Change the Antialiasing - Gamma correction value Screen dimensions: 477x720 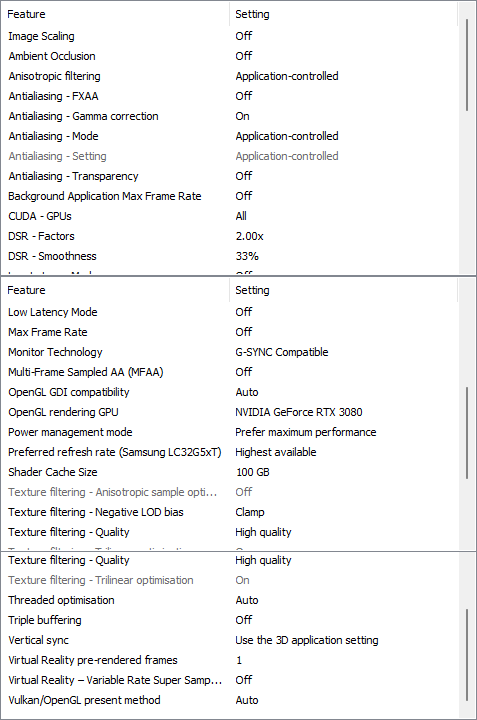tap(242, 116)
